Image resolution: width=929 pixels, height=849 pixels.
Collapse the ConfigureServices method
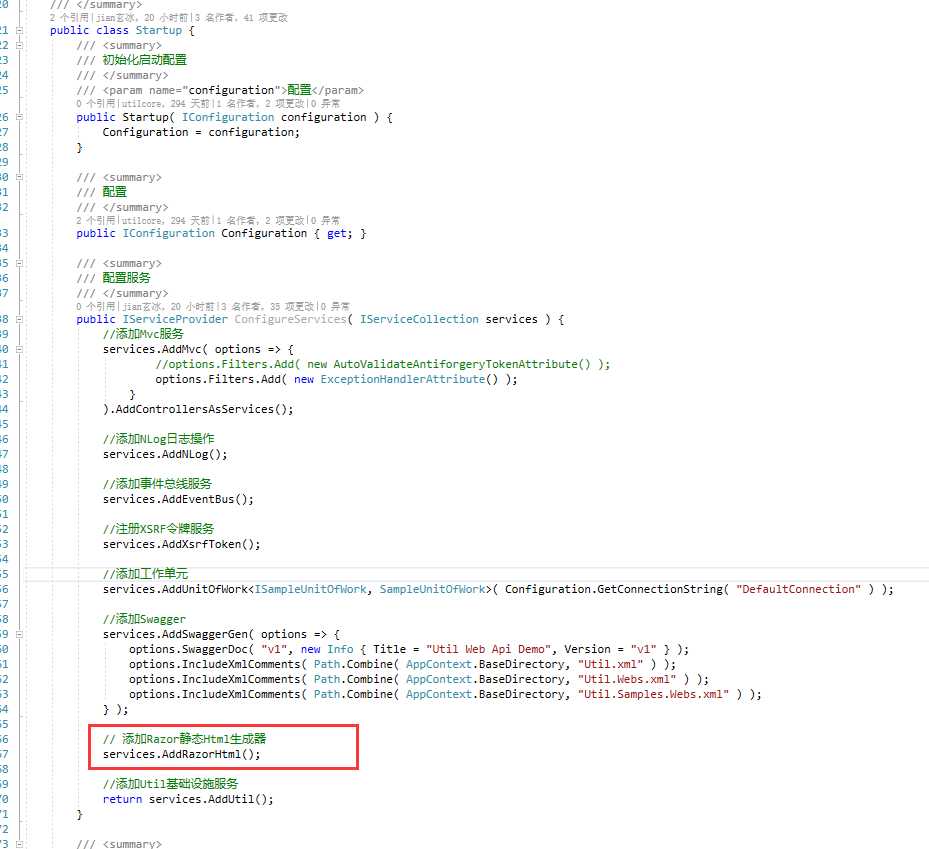click(19, 319)
